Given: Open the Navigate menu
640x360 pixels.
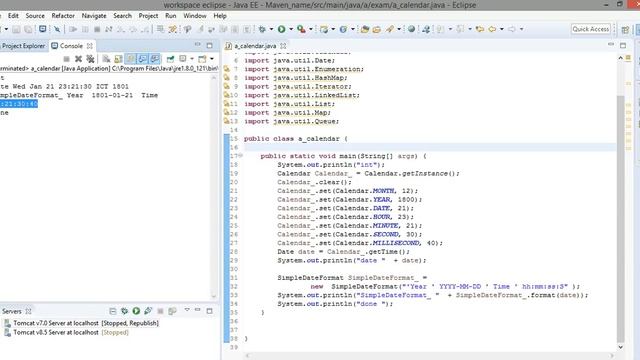Looking at the screenshot, I should [x=94, y=16].
